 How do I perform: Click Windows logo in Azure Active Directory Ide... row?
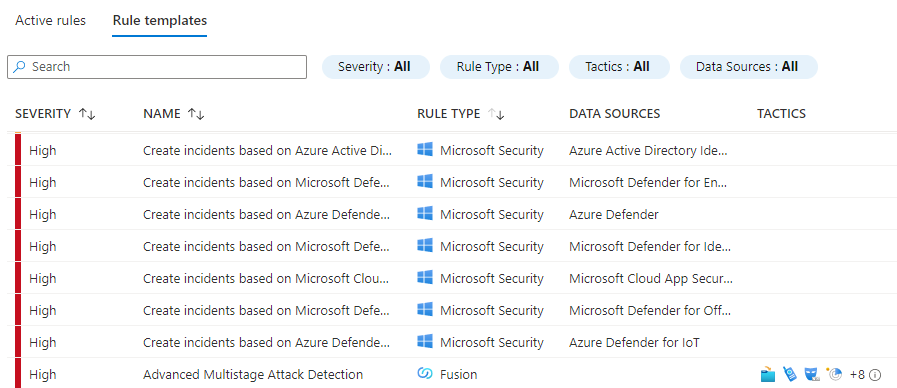click(x=425, y=150)
